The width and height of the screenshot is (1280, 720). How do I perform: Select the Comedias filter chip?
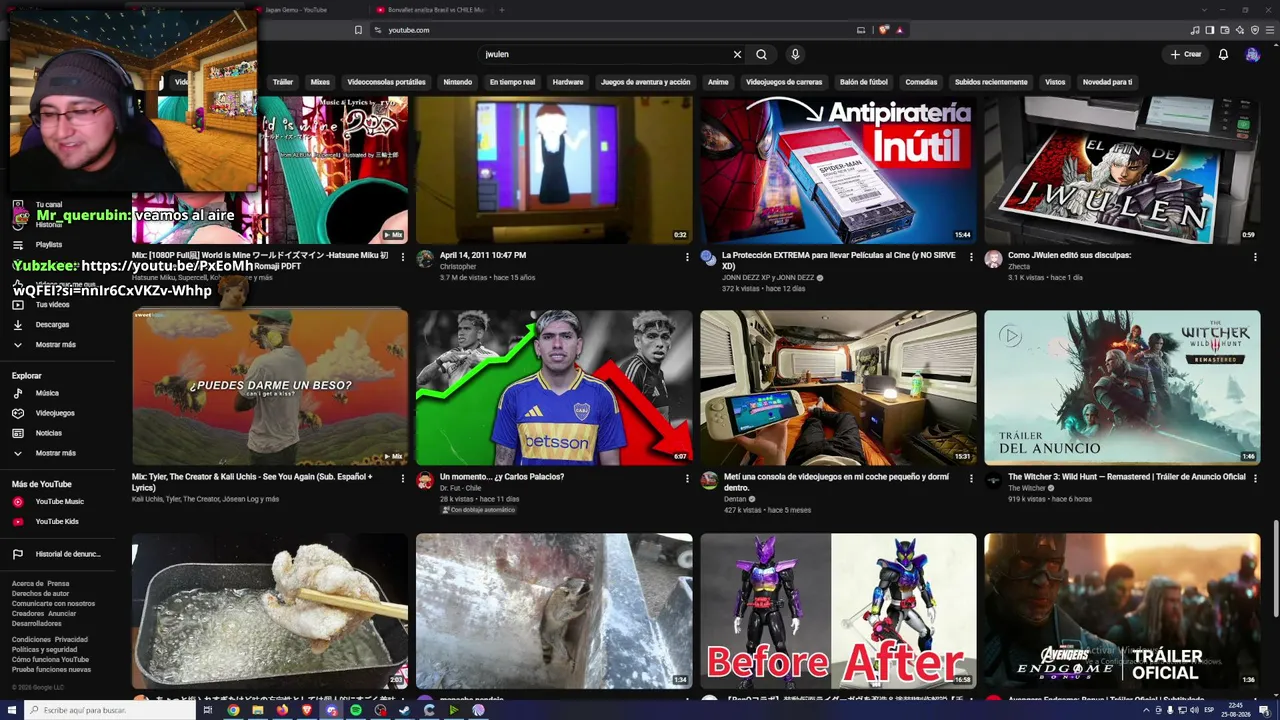921,82
